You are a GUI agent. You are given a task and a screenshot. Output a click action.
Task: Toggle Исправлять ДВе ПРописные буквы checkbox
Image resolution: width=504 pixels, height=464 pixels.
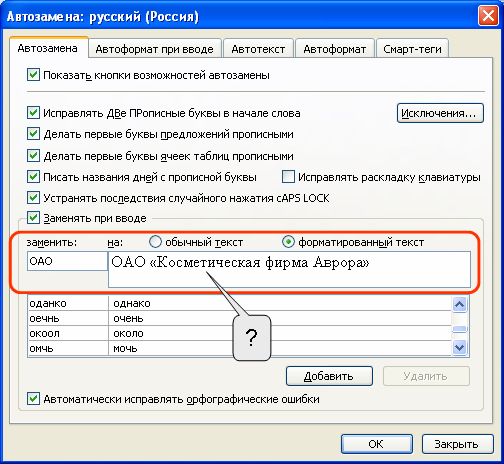tap(33, 113)
